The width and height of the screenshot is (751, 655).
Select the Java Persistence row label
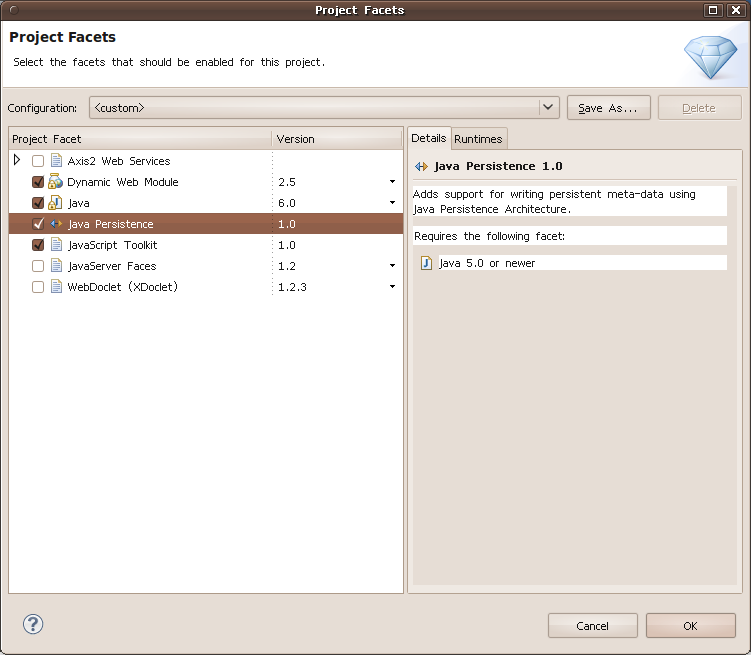coord(111,224)
